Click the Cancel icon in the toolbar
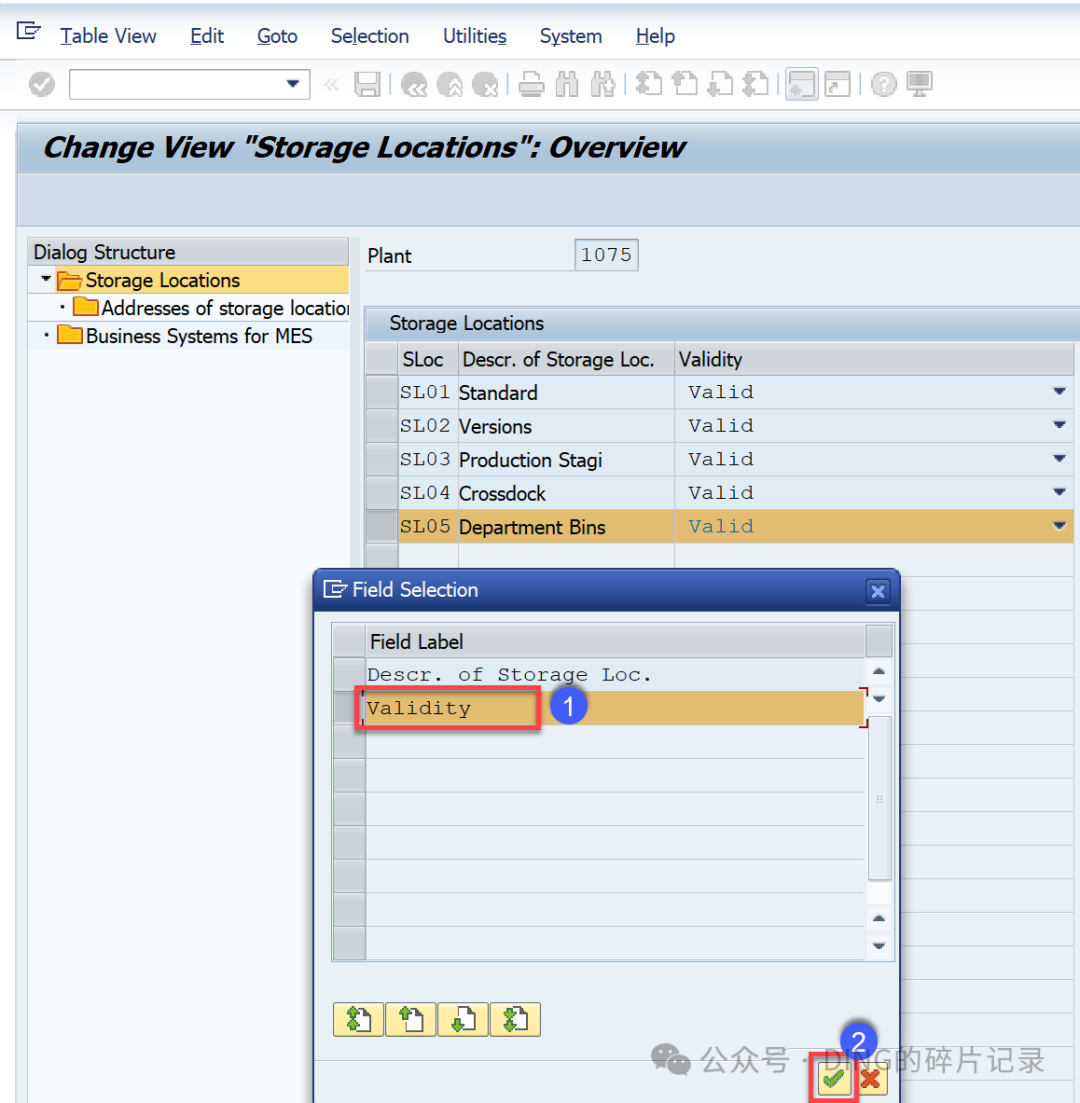This screenshot has width=1080, height=1103. [485, 85]
